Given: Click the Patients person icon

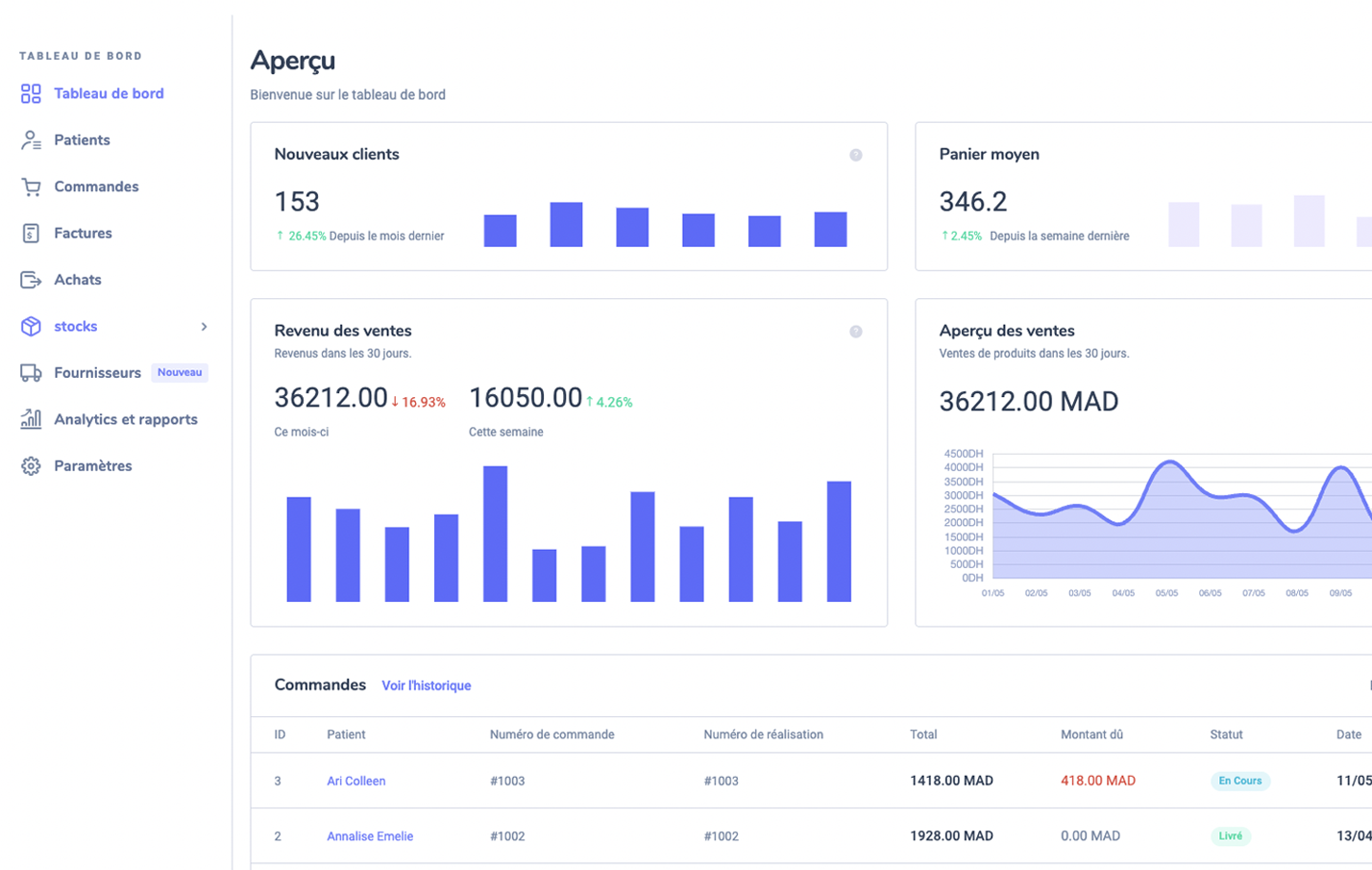Looking at the screenshot, I should point(31,140).
